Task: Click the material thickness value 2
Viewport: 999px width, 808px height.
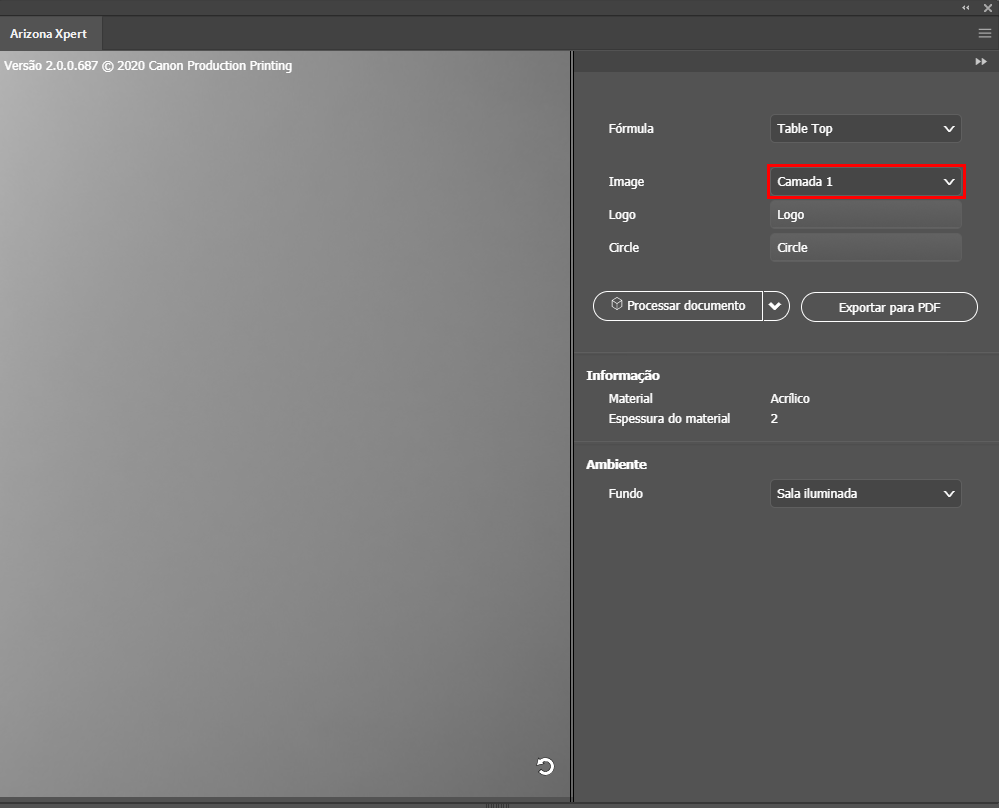Action: pyautogui.click(x=774, y=419)
